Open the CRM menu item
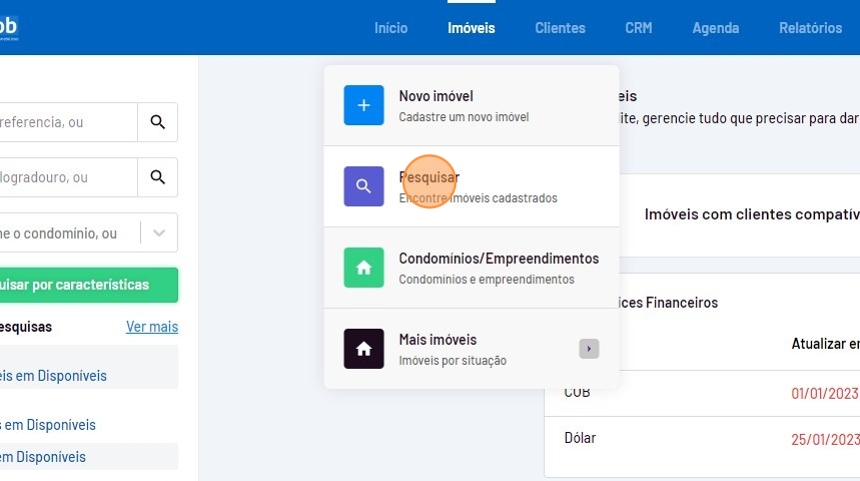This screenshot has height=481, width=860. 638,28
